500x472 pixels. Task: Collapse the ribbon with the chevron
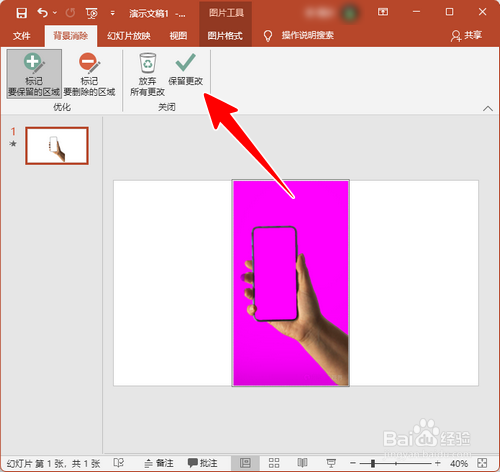pyautogui.click(x=488, y=108)
